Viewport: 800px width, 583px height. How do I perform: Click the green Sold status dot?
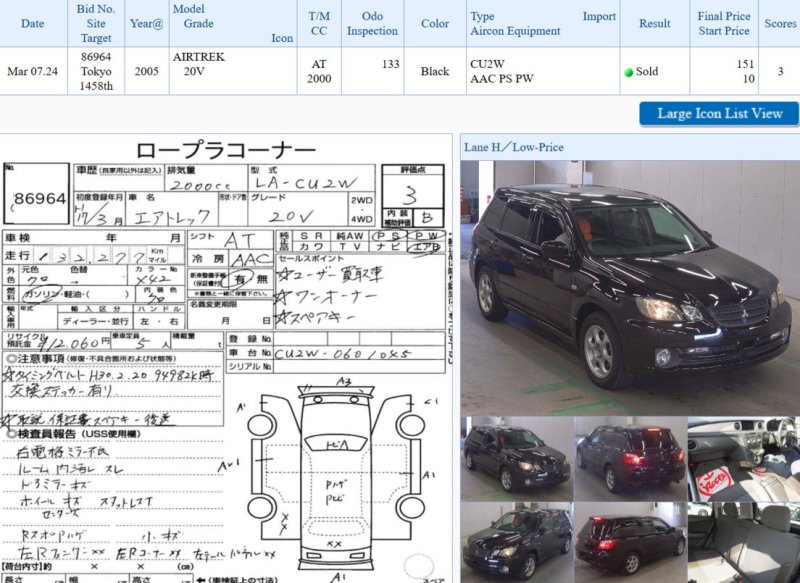[x=628, y=73]
